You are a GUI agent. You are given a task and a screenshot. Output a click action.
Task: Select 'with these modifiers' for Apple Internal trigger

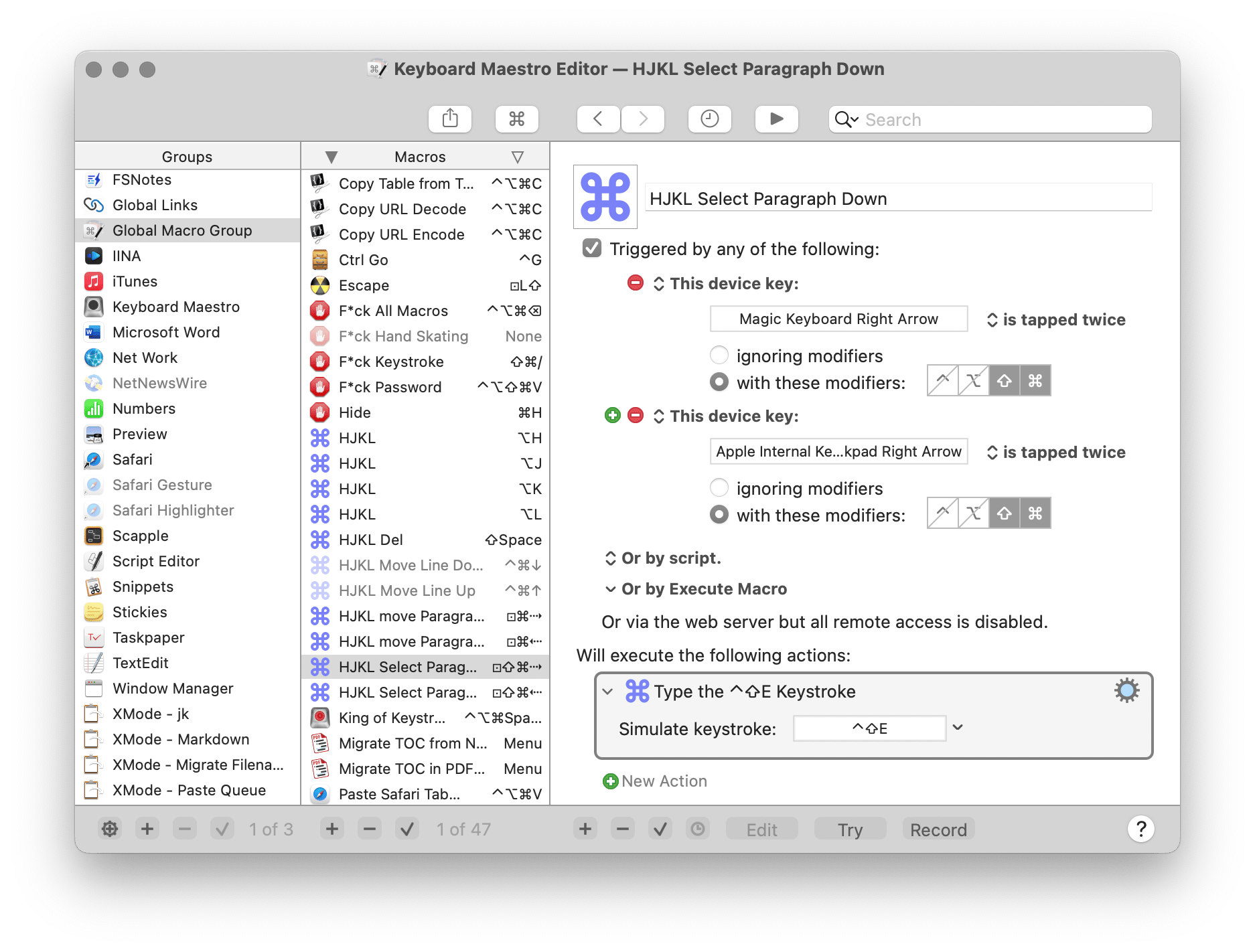point(719,514)
